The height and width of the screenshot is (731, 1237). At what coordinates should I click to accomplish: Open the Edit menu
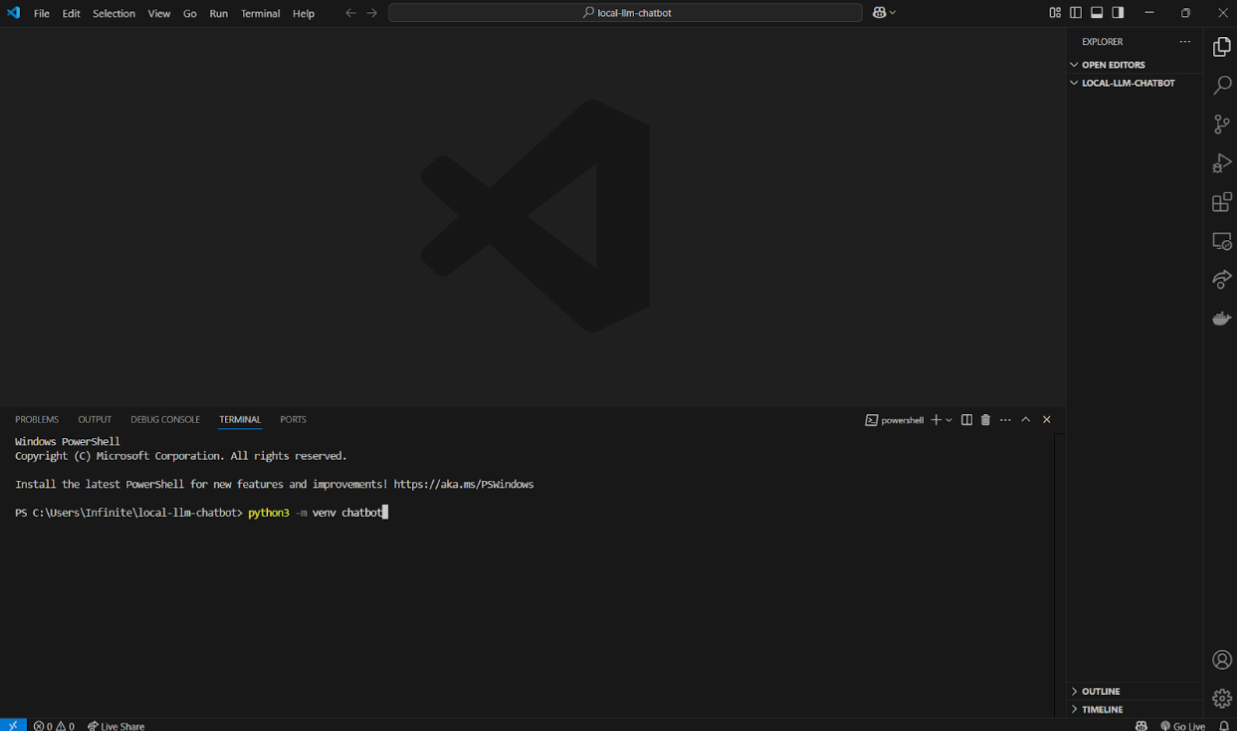coord(71,14)
